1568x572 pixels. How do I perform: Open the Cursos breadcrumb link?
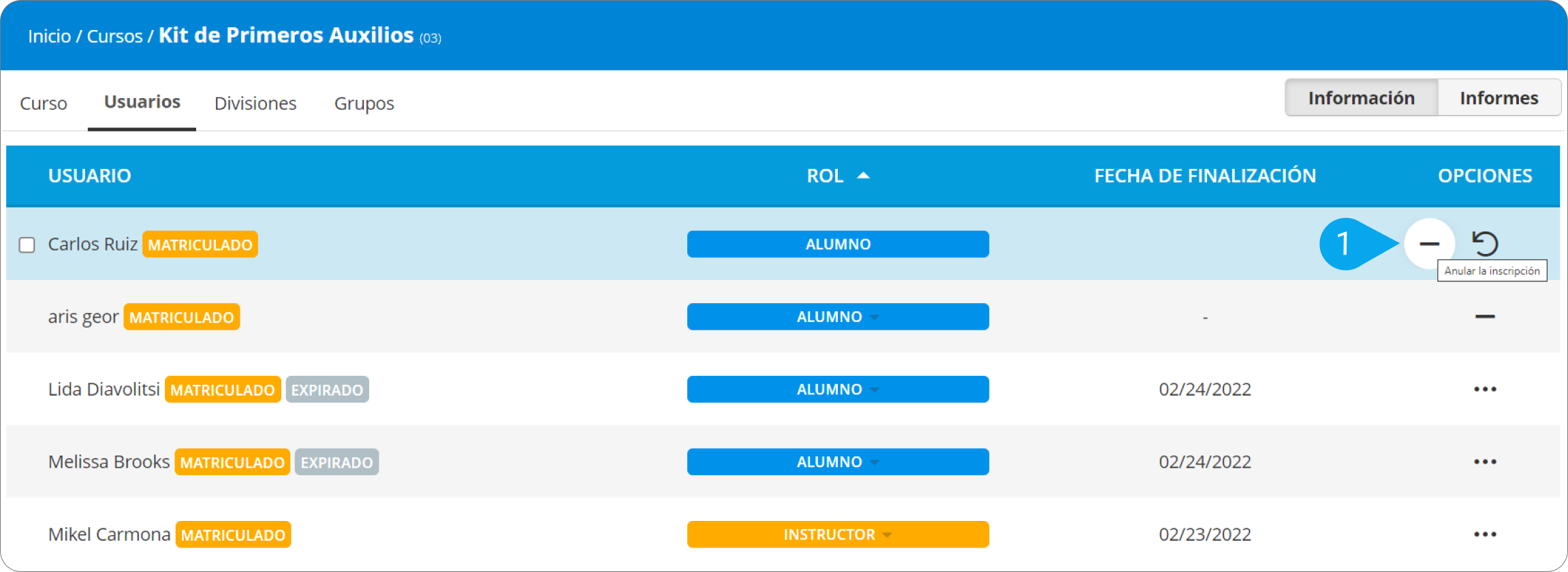[x=114, y=36]
